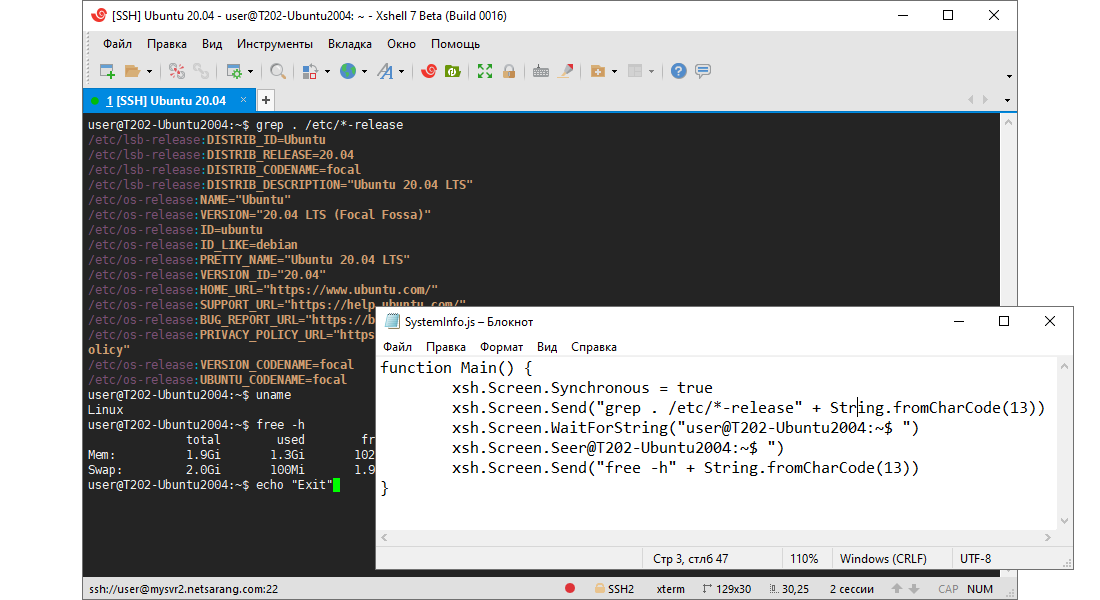Expand the globe Encoding dropdown arrow
The image size is (1100, 600).
click(x=364, y=72)
